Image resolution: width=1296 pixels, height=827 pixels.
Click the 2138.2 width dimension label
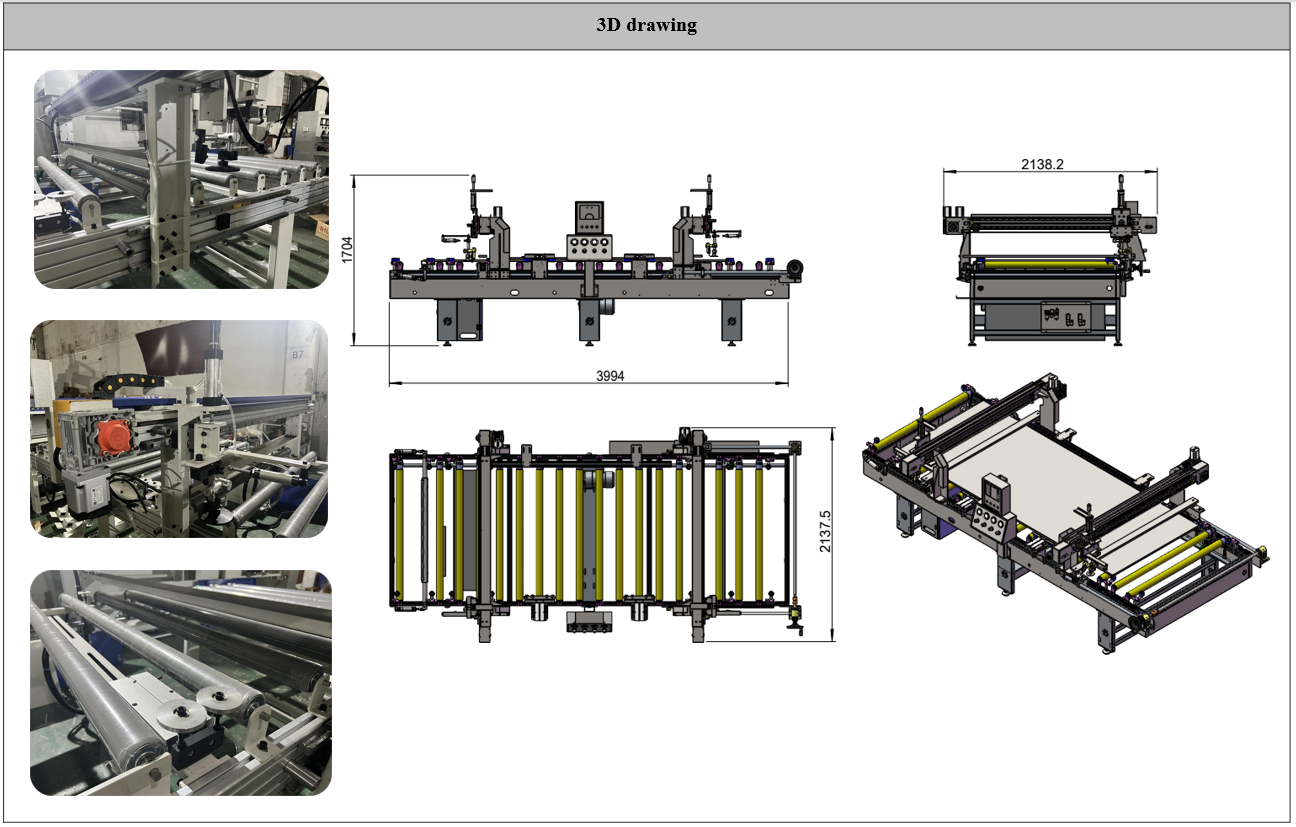pyautogui.click(x=1041, y=164)
